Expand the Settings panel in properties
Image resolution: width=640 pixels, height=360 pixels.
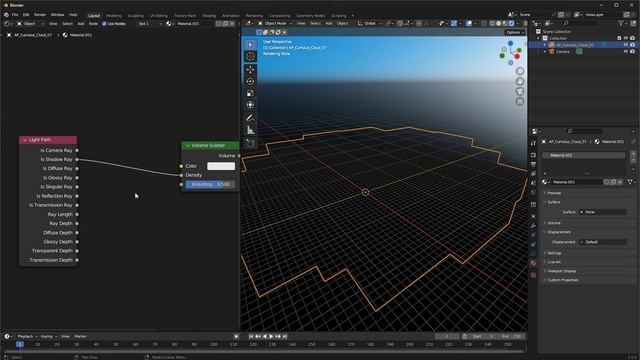[554, 253]
